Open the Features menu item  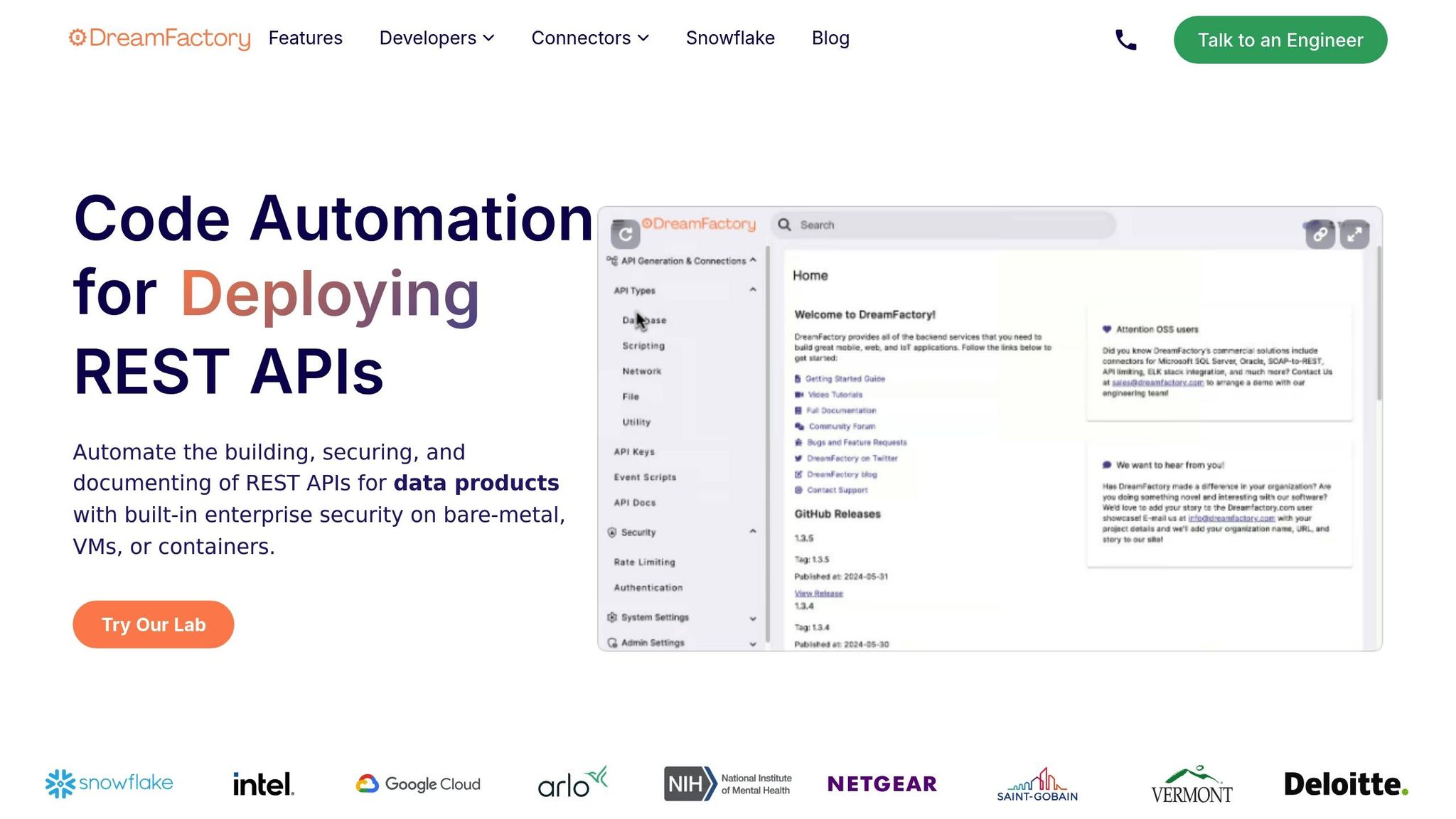tap(305, 38)
